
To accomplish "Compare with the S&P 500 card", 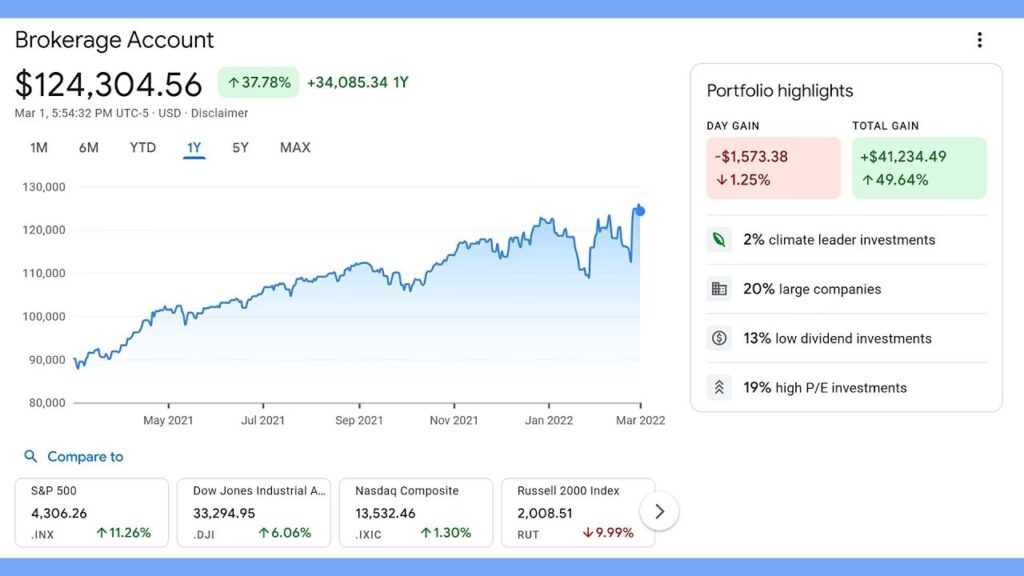I will [91, 512].
